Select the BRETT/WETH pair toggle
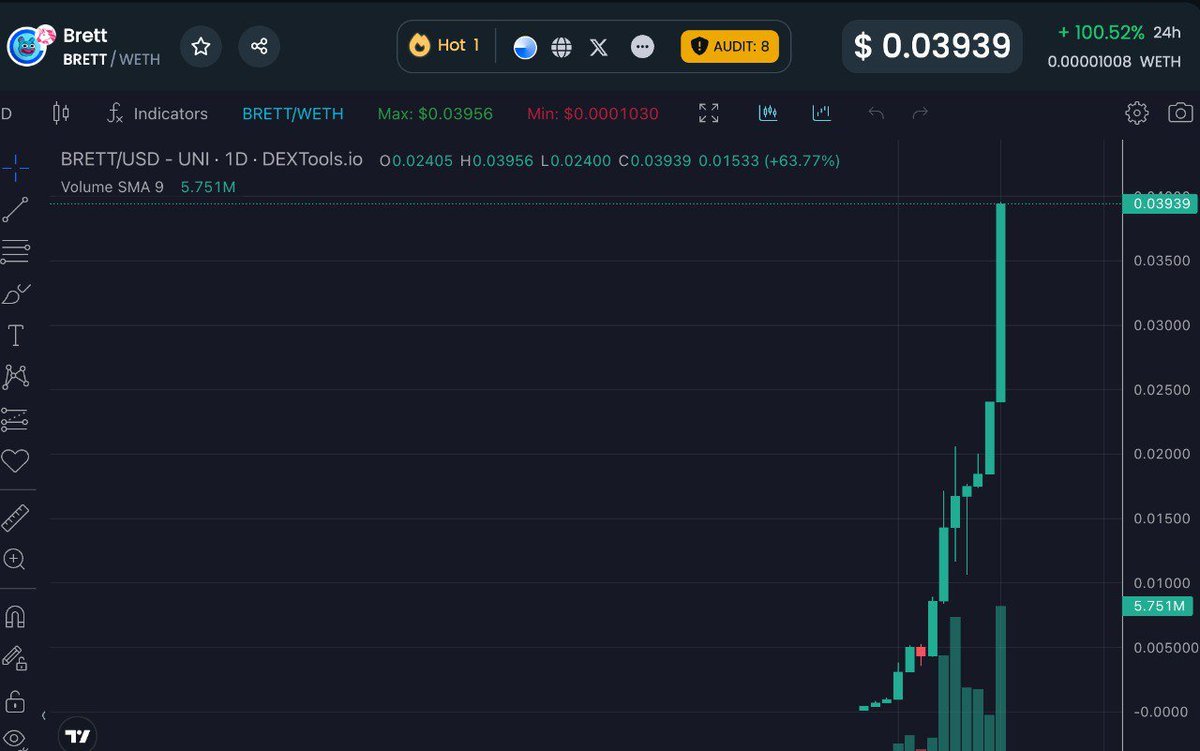This screenshot has width=1200, height=751. tap(293, 113)
